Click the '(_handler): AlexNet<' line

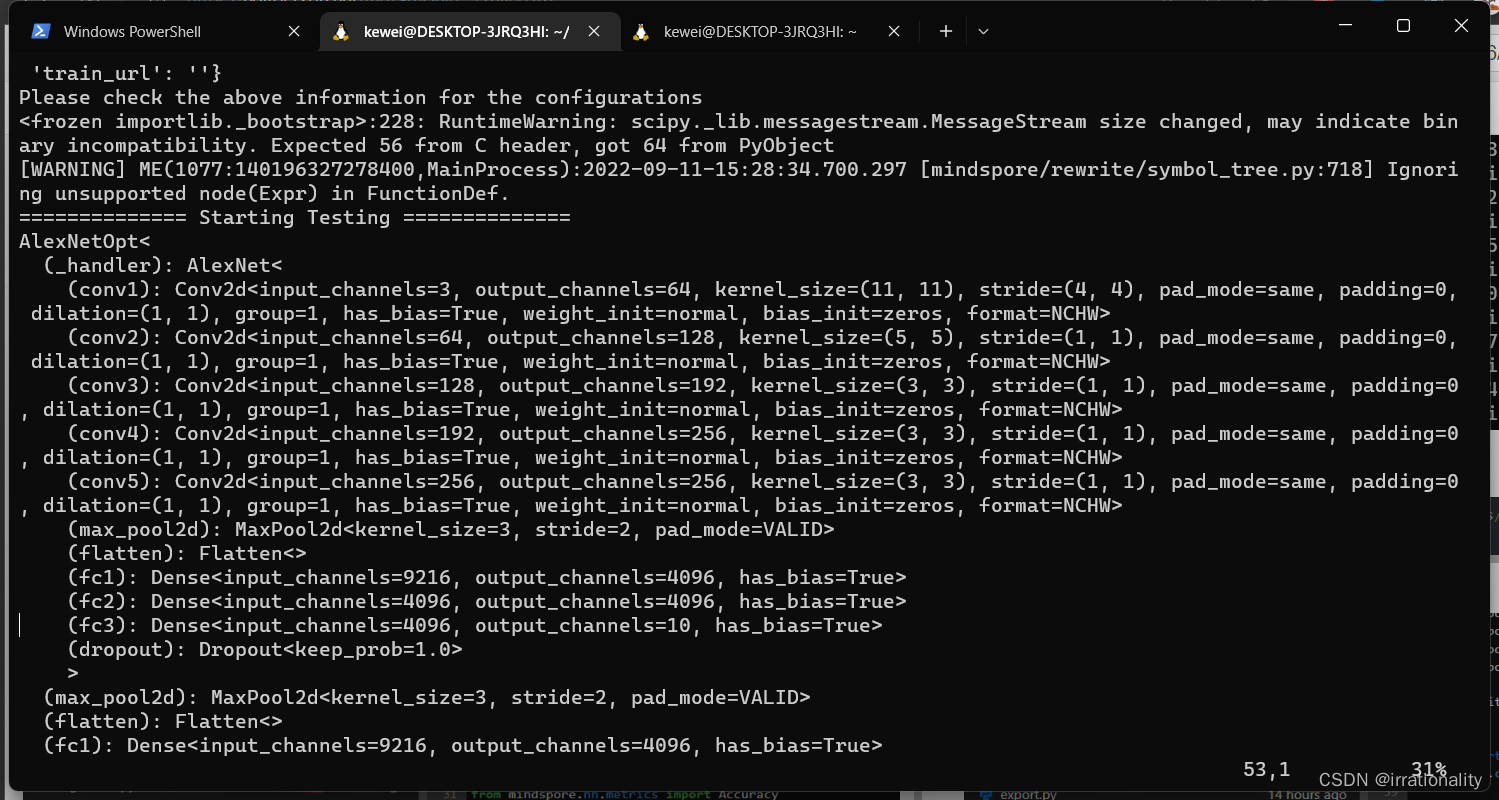[163, 265]
